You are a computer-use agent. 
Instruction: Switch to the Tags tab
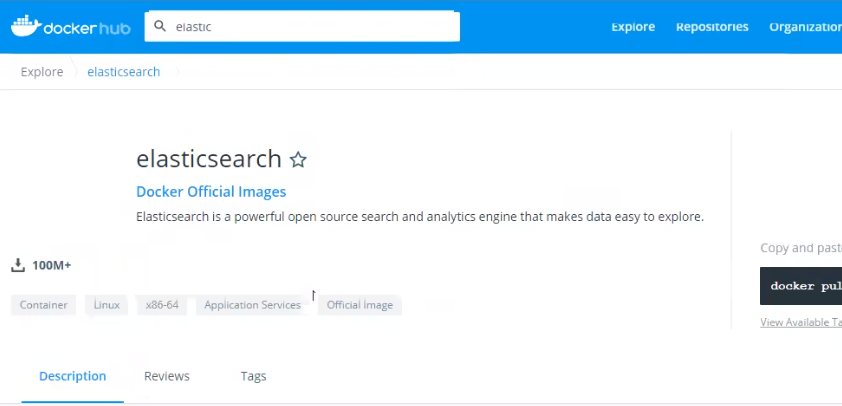(x=253, y=376)
